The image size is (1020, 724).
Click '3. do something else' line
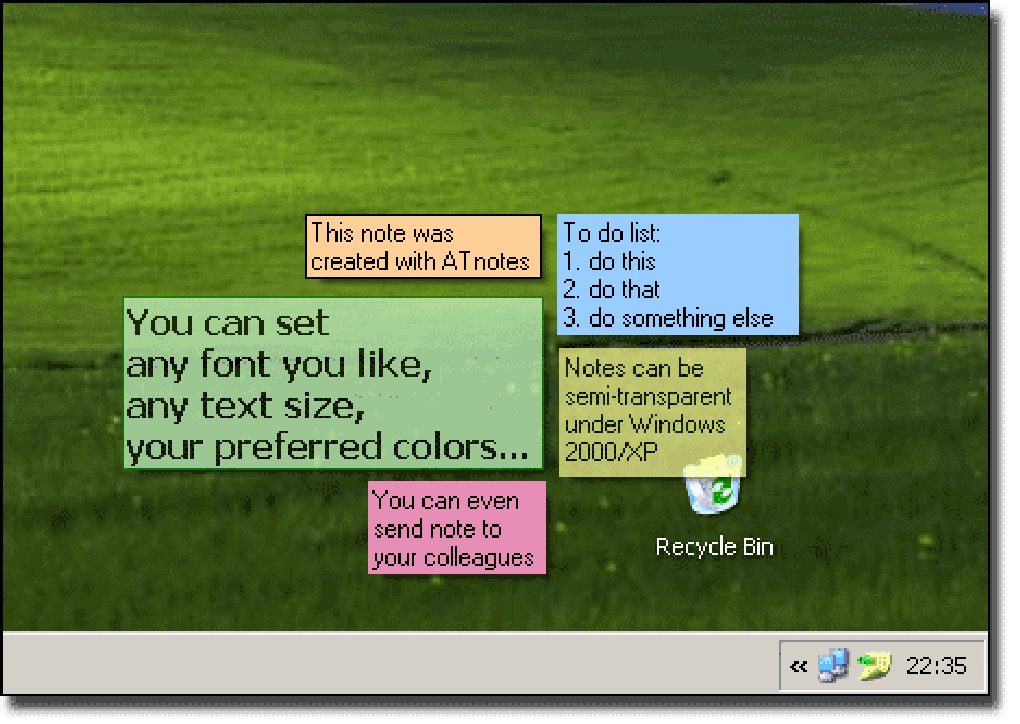(668, 318)
